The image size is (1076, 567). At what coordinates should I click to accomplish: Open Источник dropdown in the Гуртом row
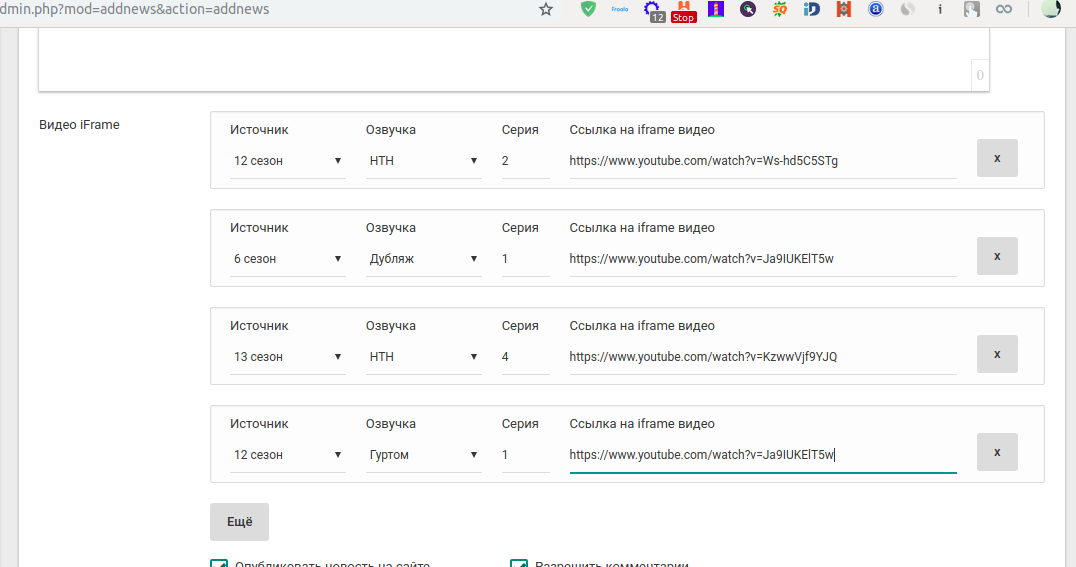click(x=288, y=455)
